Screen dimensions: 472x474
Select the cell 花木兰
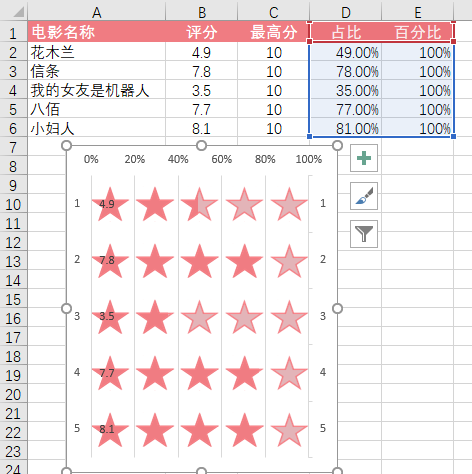click(97, 52)
